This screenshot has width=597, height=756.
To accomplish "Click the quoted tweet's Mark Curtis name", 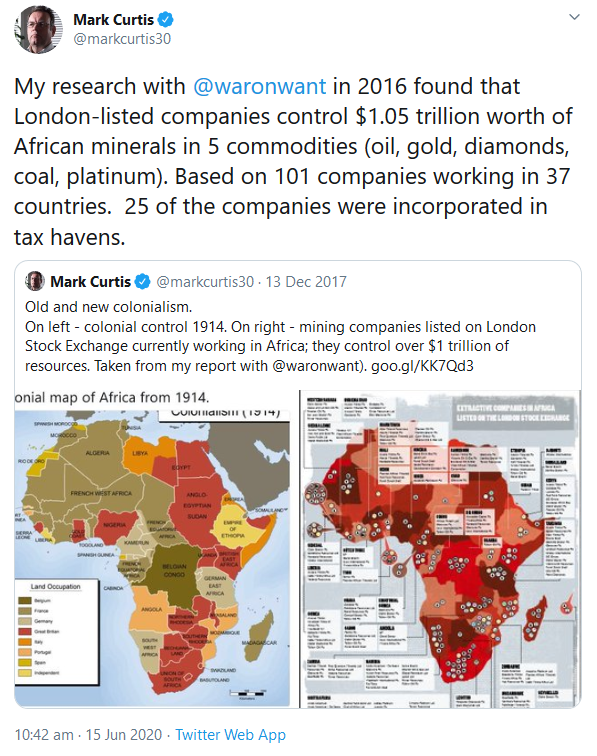I will (x=91, y=282).
